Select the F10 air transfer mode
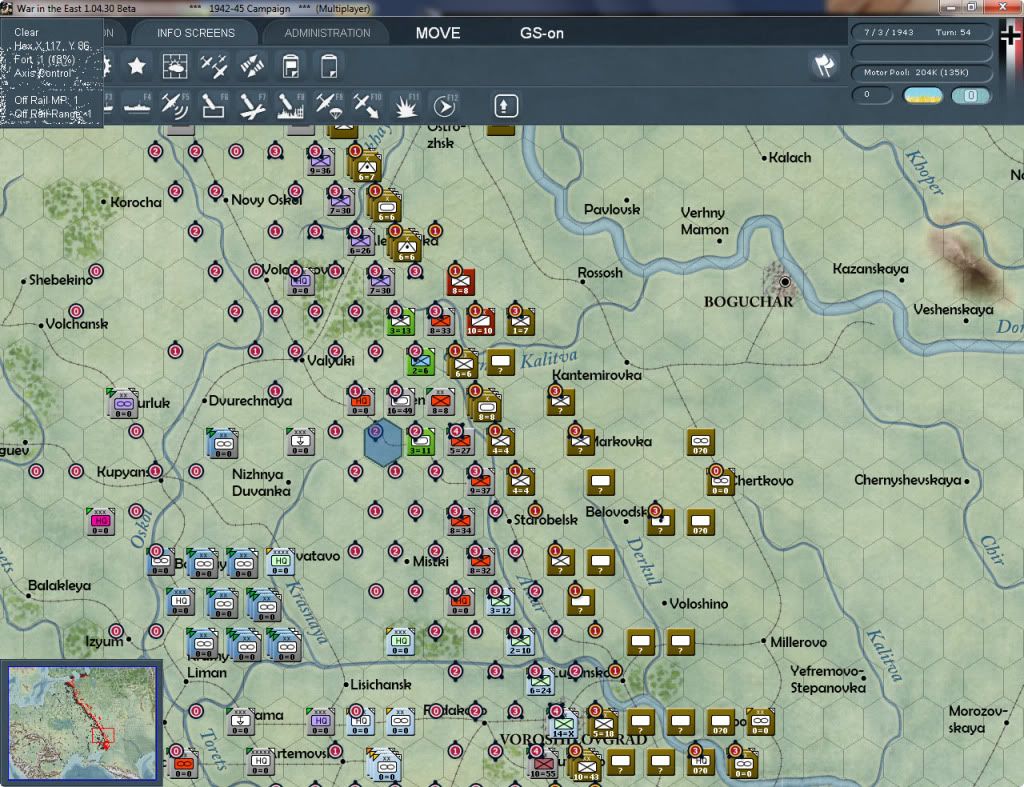This screenshot has width=1024, height=787. click(x=367, y=106)
